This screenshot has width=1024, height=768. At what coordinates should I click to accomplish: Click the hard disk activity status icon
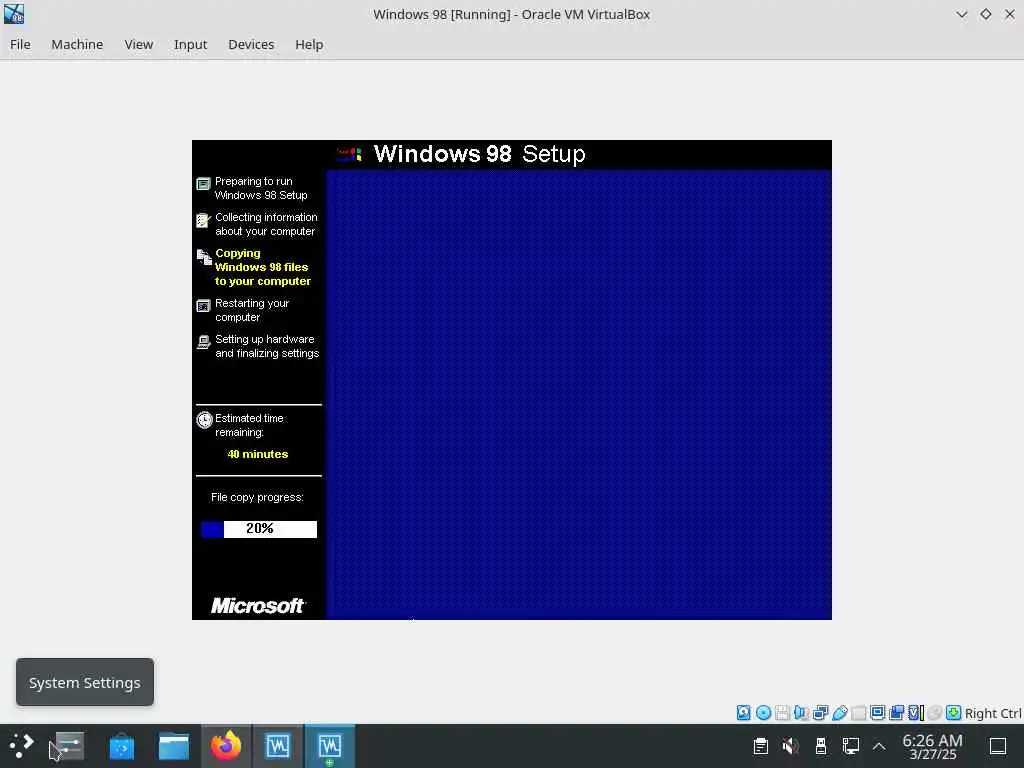point(743,712)
